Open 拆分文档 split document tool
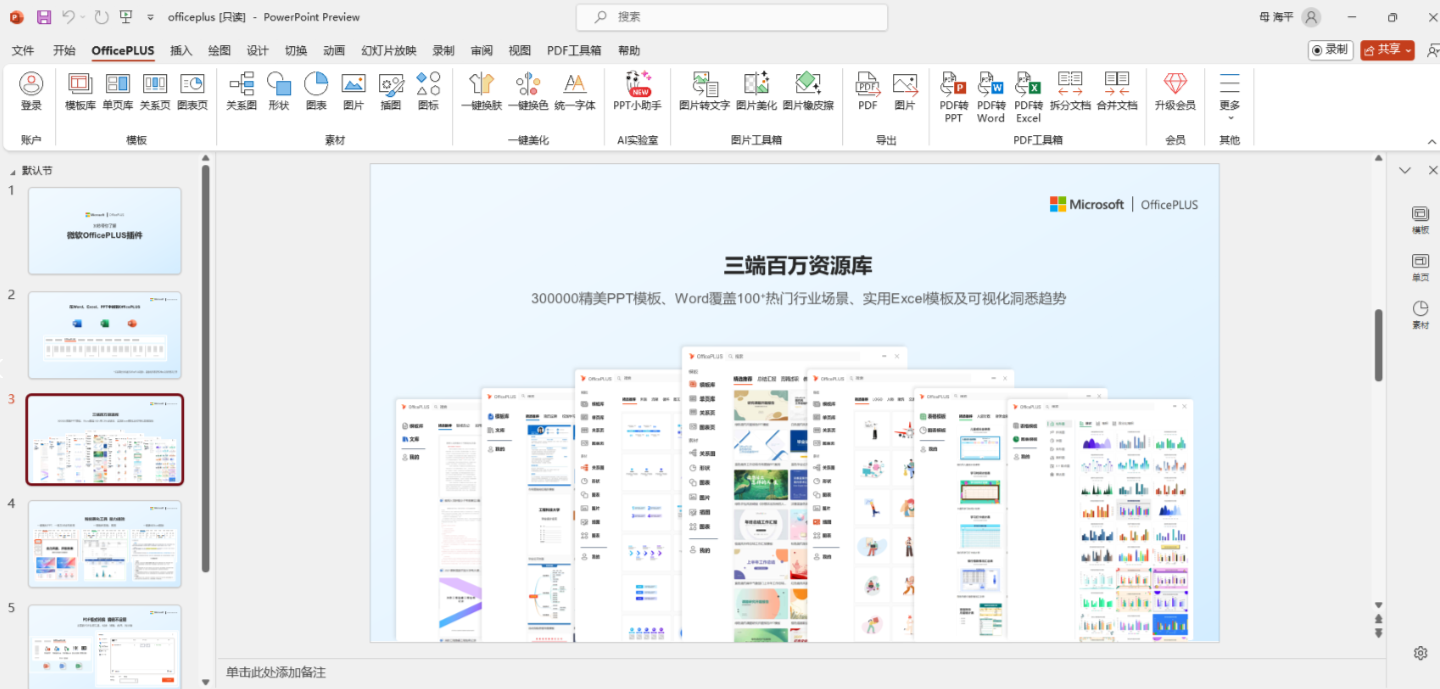The image size is (1440, 689). (1070, 91)
